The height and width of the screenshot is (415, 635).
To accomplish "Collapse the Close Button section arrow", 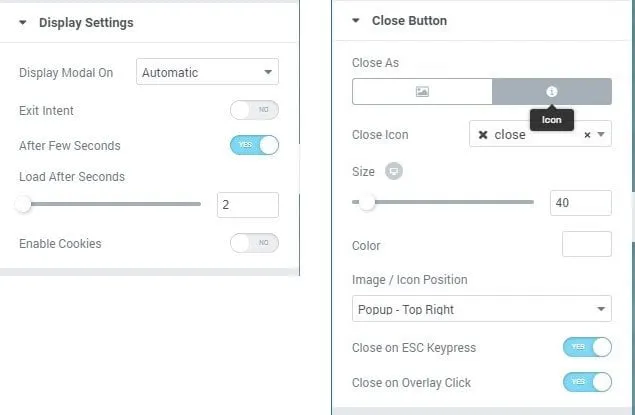I will 356,20.
